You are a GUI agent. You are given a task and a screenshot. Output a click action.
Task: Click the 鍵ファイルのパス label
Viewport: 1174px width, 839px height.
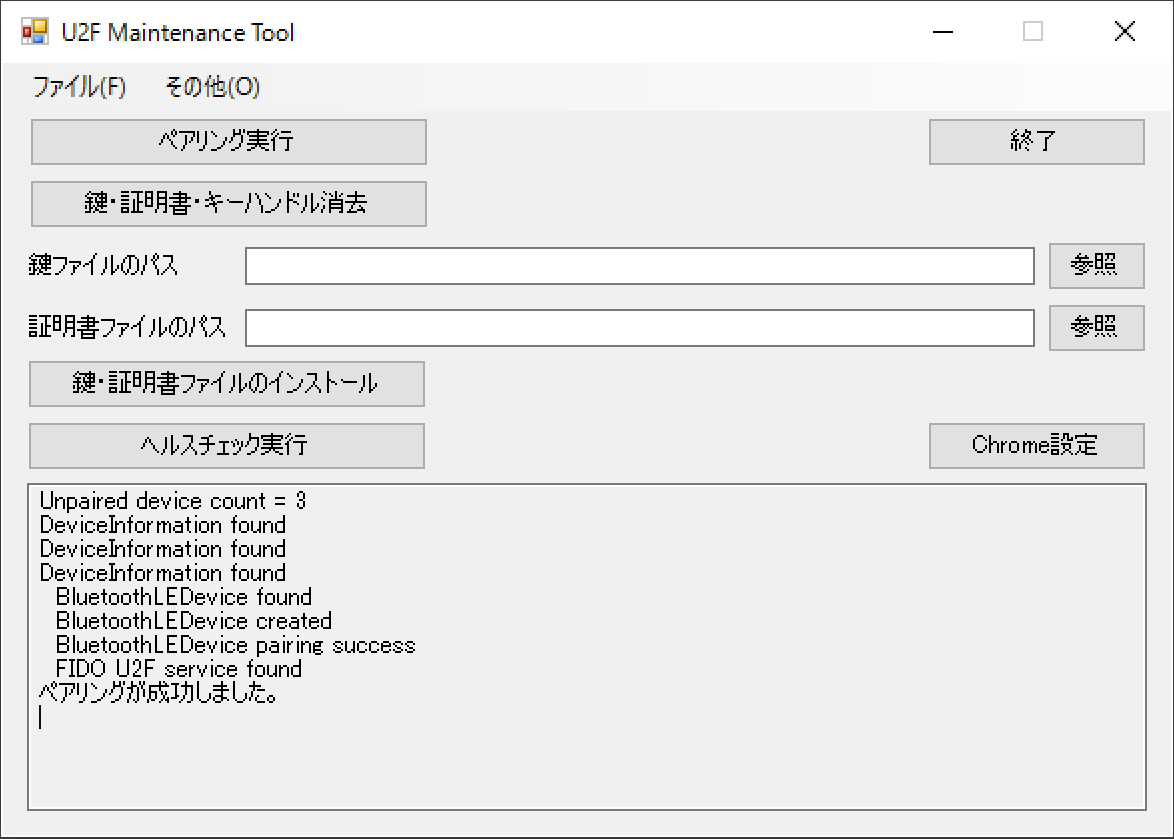click(x=103, y=265)
